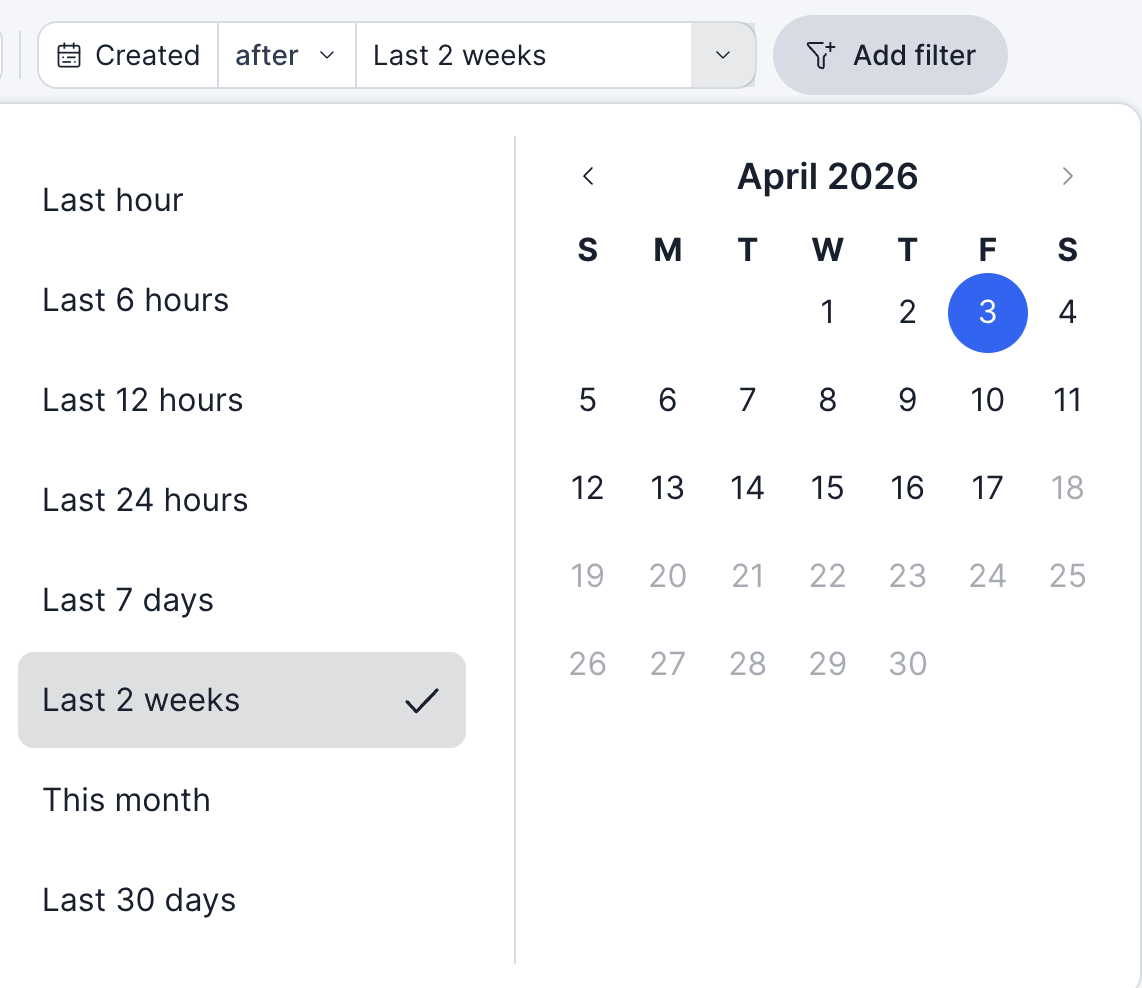Viewport: 1142px width, 988px height.
Task: Click date 16 in April 2026
Action: [x=907, y=488]
